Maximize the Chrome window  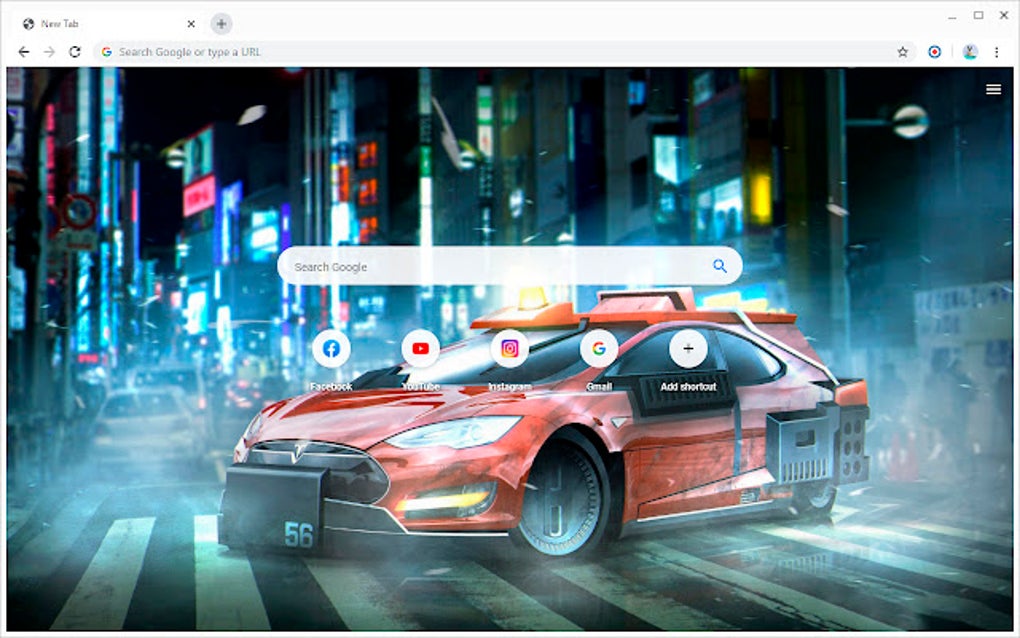pyautogui.click(x=978, y=16)
